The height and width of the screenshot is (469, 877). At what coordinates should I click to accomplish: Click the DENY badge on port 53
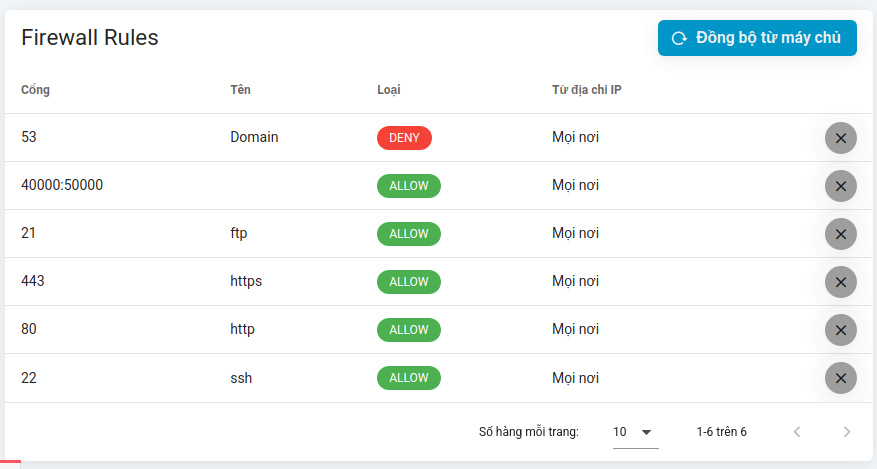click(x=404, y=138)
